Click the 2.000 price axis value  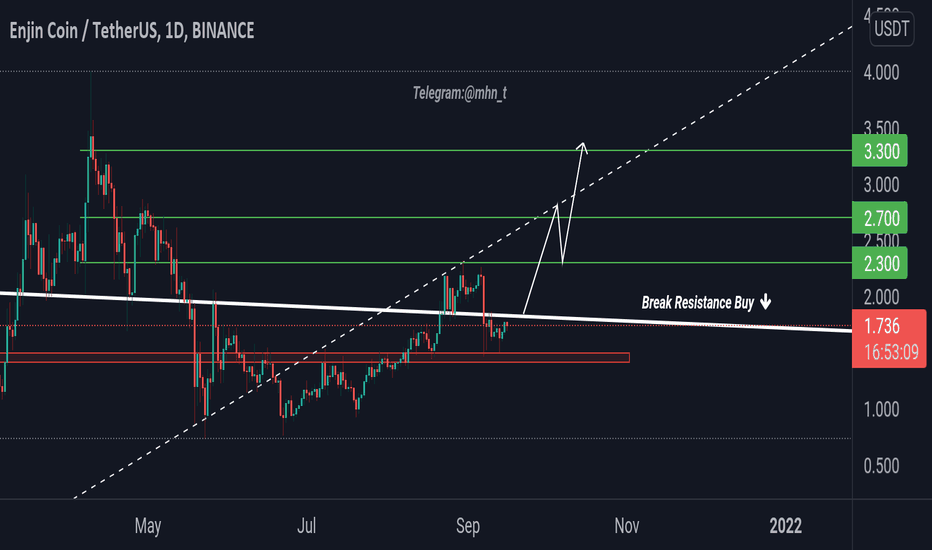pos(881,297)
